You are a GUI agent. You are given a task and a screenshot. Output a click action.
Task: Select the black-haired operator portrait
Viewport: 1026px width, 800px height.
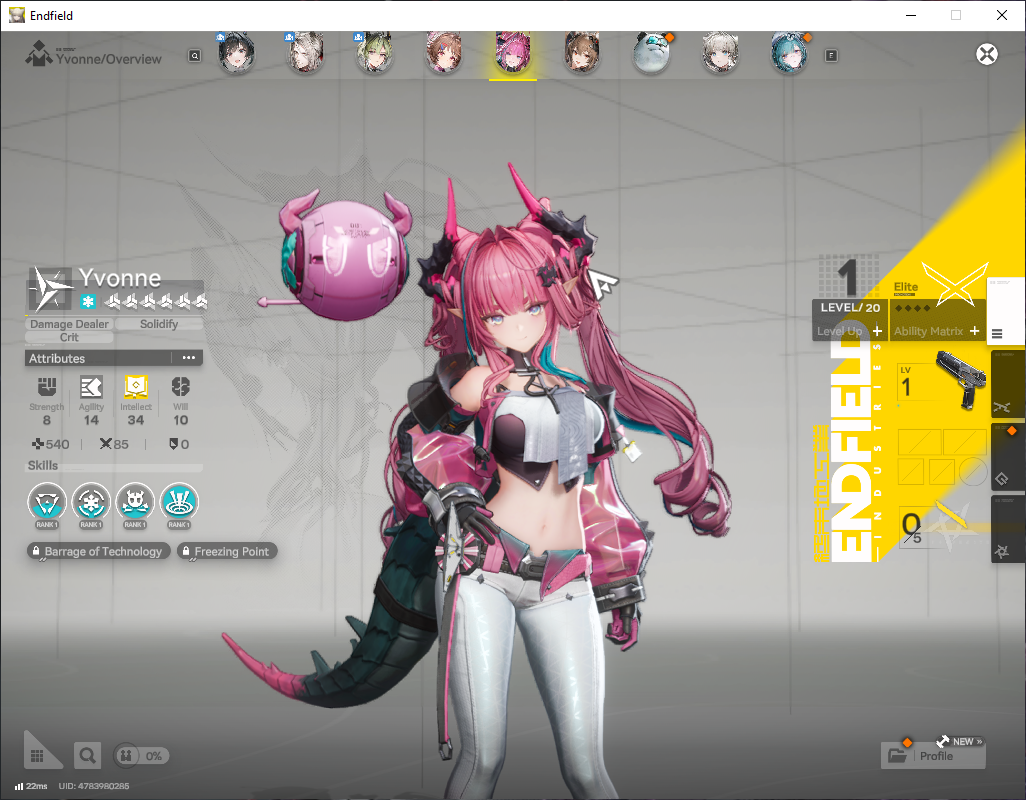click(236, 52)
